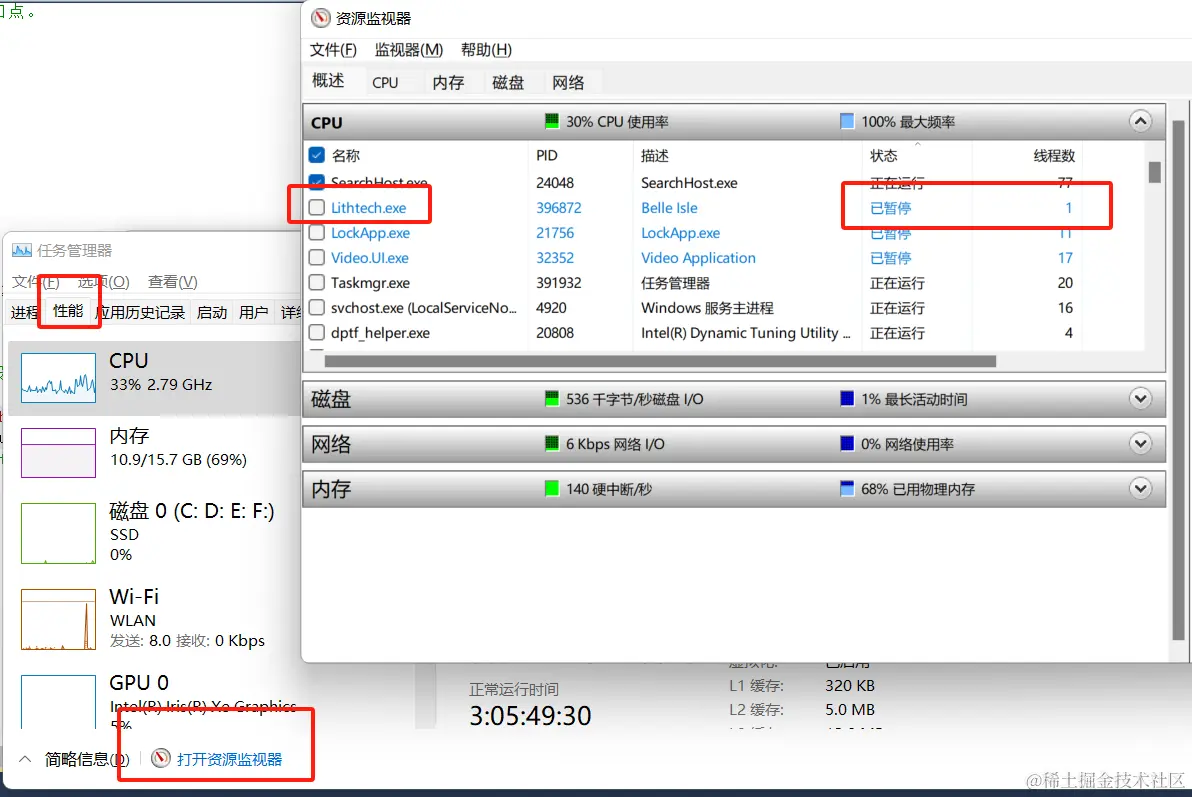Toggle the 名称 select-all checkbox
Image resolution: width=1192 pixels, height=797 pixels.
click(x=317, y=155)
